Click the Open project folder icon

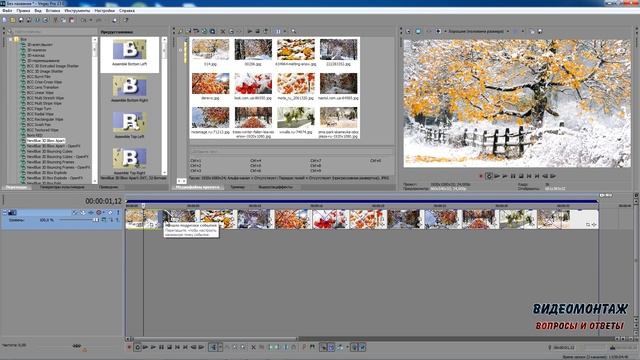[x=12, y=20]
